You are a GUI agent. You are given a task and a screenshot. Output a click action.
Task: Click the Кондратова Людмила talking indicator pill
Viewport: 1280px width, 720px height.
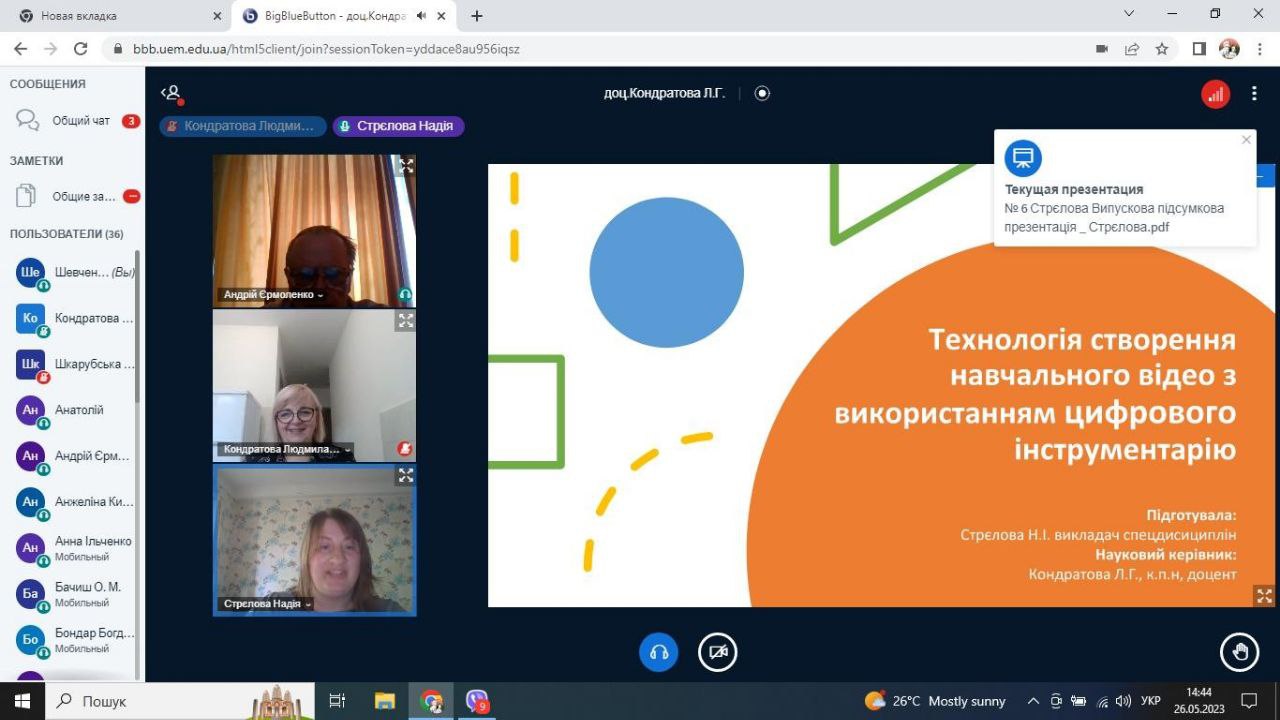[243, 126]
